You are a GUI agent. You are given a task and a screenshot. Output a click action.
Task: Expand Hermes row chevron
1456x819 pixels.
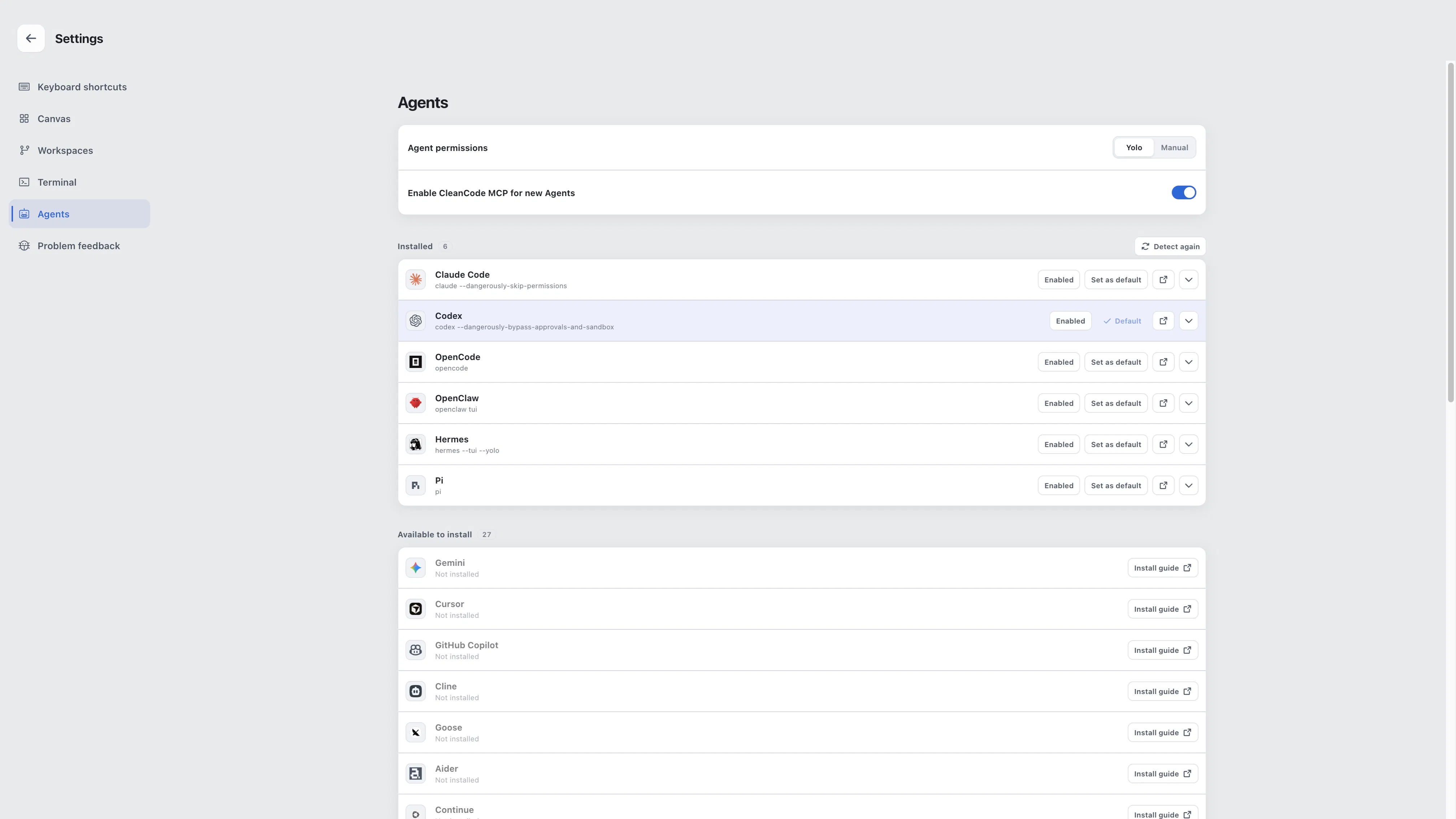tap(1189, 444)
